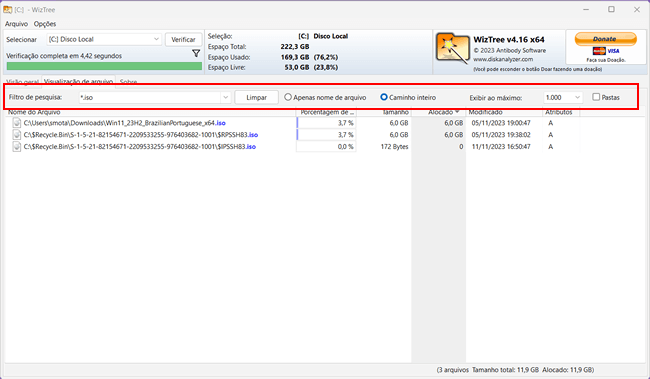This screenshot has height=379, width=650.
Task: Select the 'Apenas nome de arquivo' option
Action: (x=288, y=97)
